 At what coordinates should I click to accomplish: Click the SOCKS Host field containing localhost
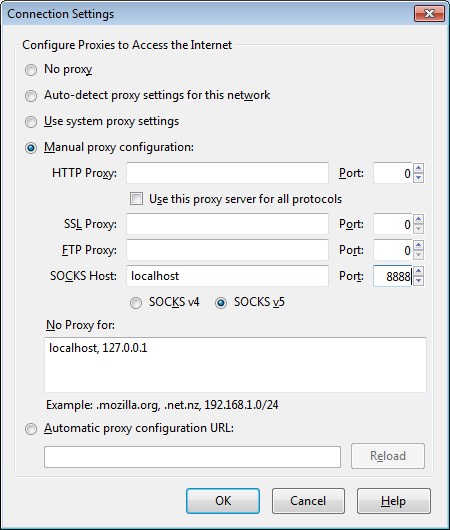[x=227, y=276]
